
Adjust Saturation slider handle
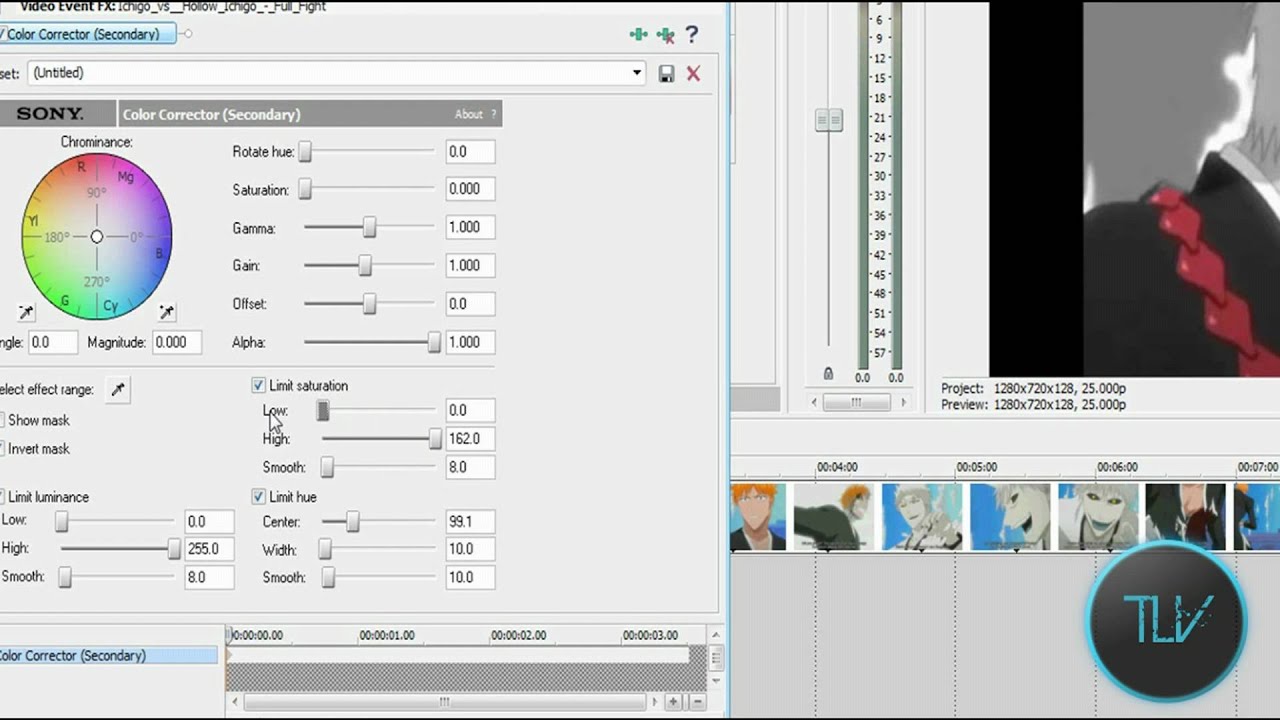click(x=305, y=190)
